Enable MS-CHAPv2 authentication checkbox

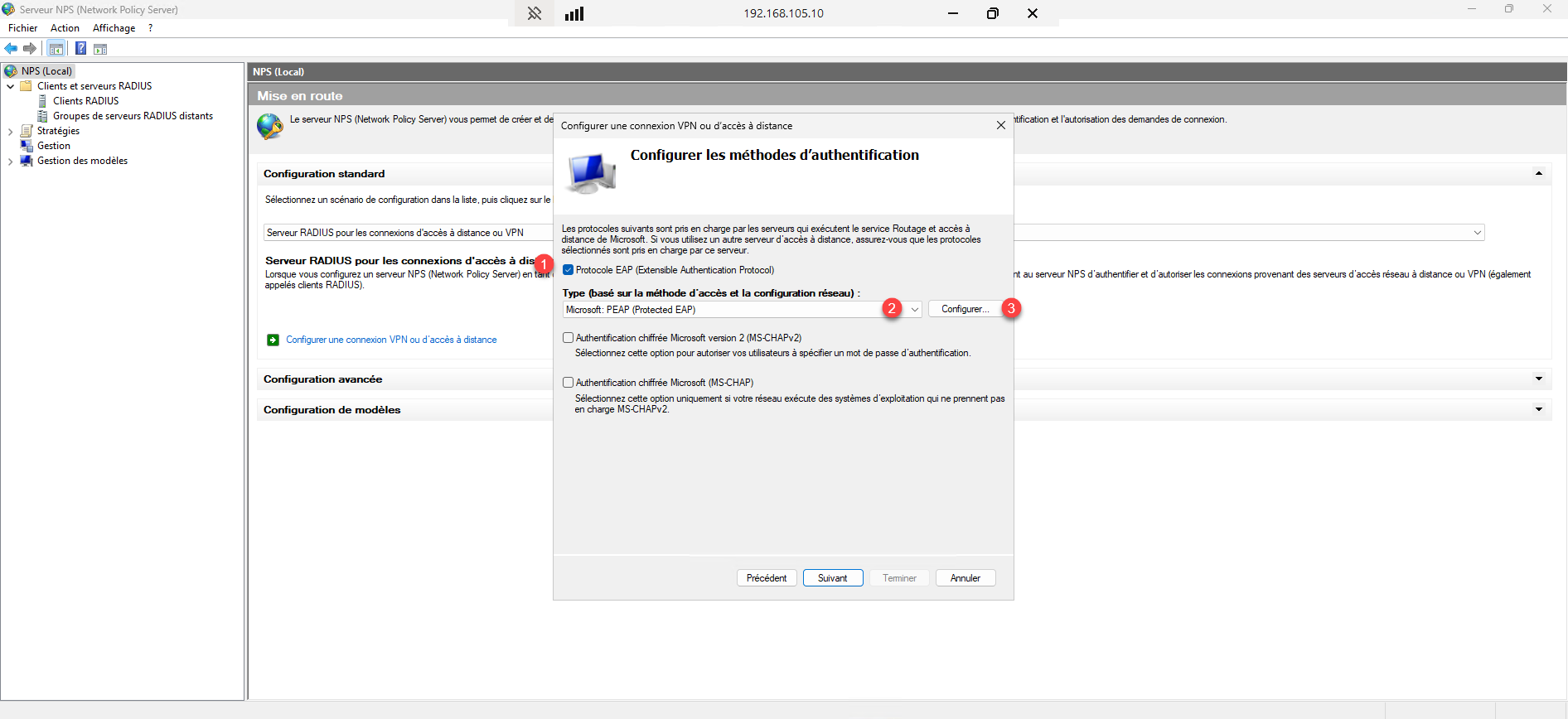point(568,338)
